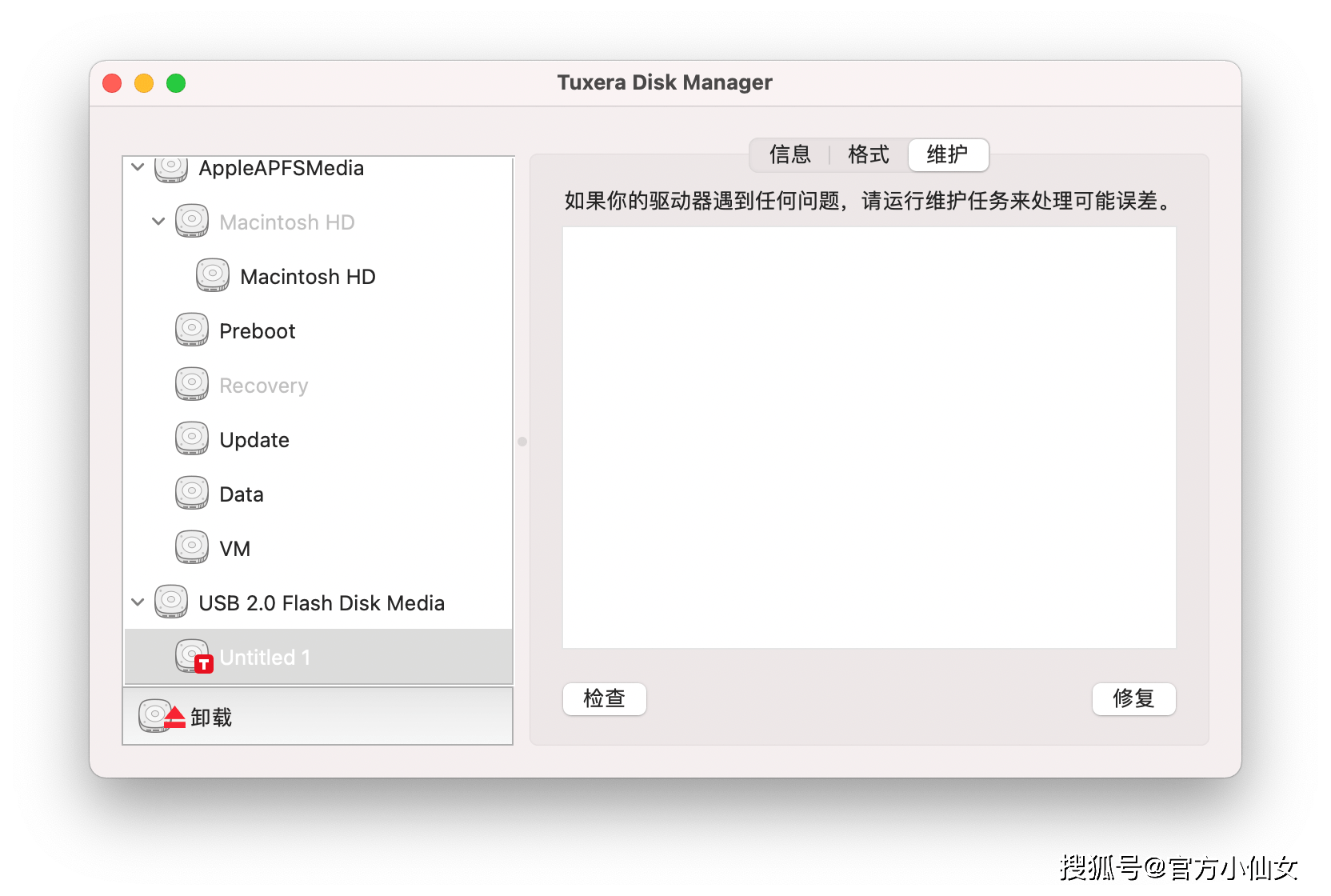The width and height of the screenshot is (1331, 896).
Task: Select the Data label
Action: 242,494
